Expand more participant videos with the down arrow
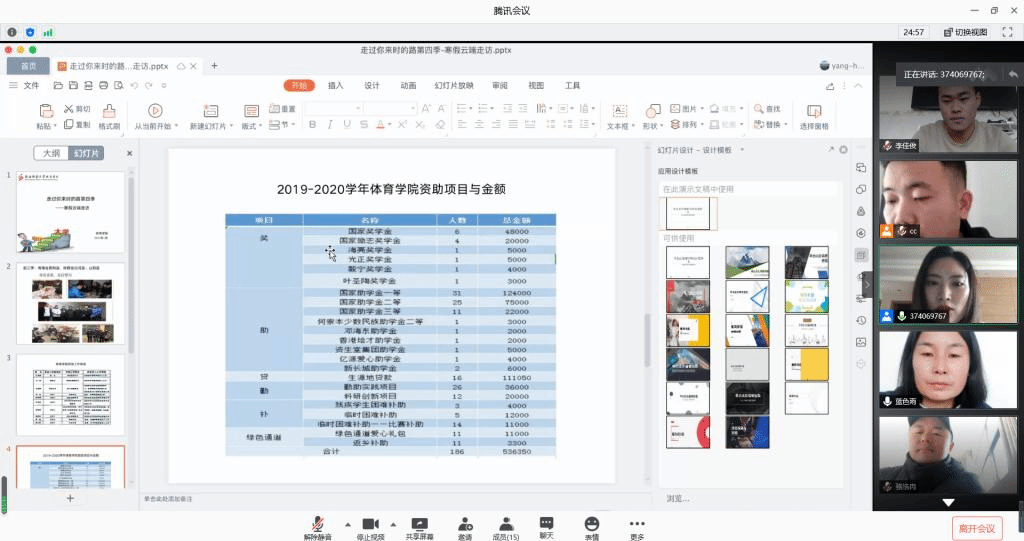 (x=948, y=502)
